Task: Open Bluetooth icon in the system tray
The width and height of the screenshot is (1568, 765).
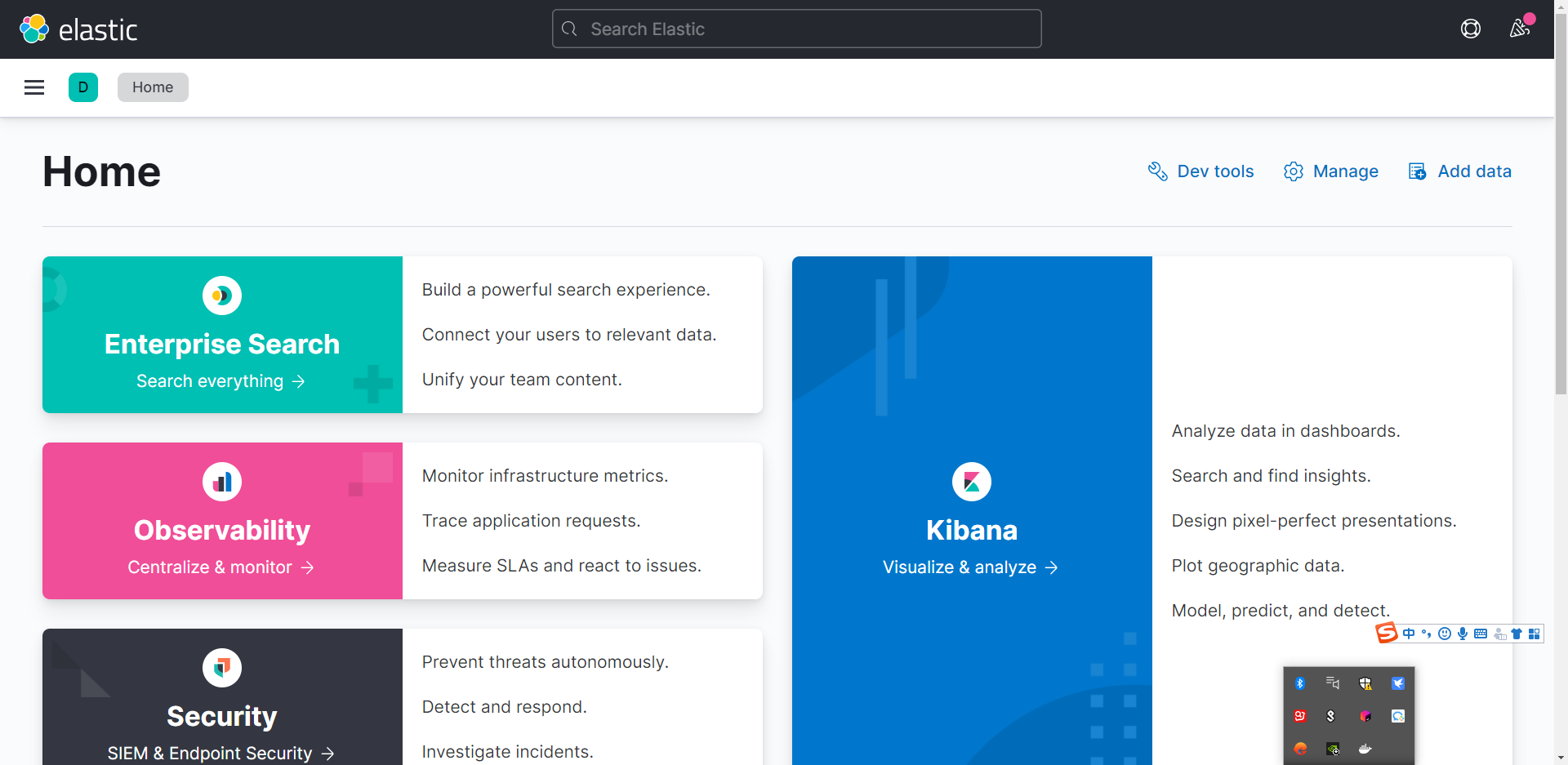Action: pos(1300,683)
